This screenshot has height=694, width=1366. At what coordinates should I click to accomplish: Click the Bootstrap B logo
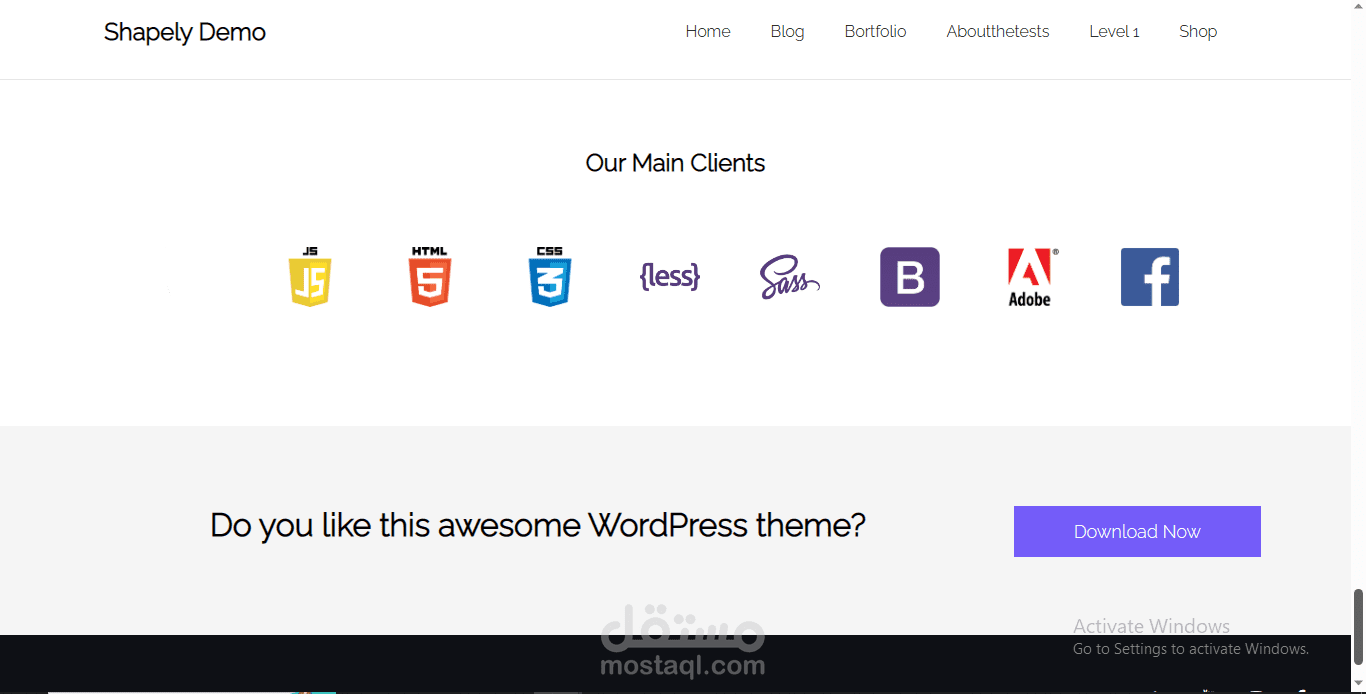(910, 277)
